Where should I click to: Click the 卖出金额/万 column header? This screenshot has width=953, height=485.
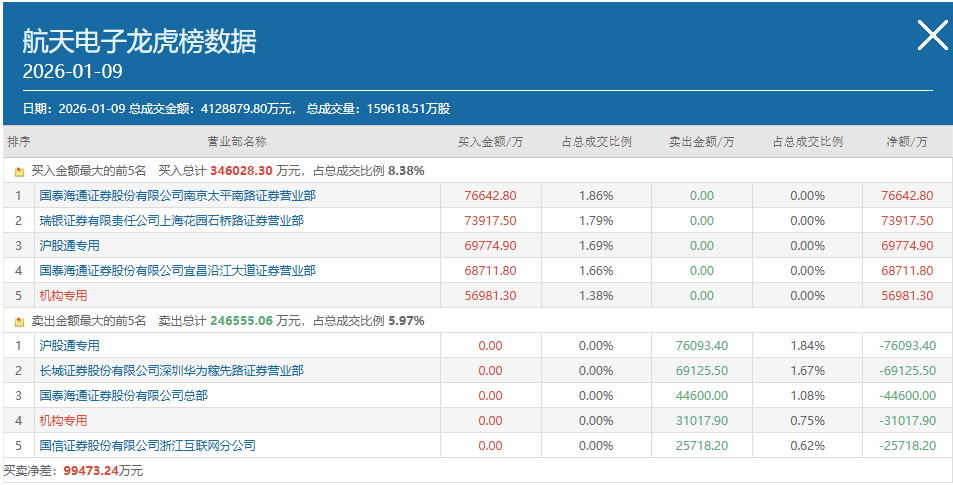[x=701, y=142]
